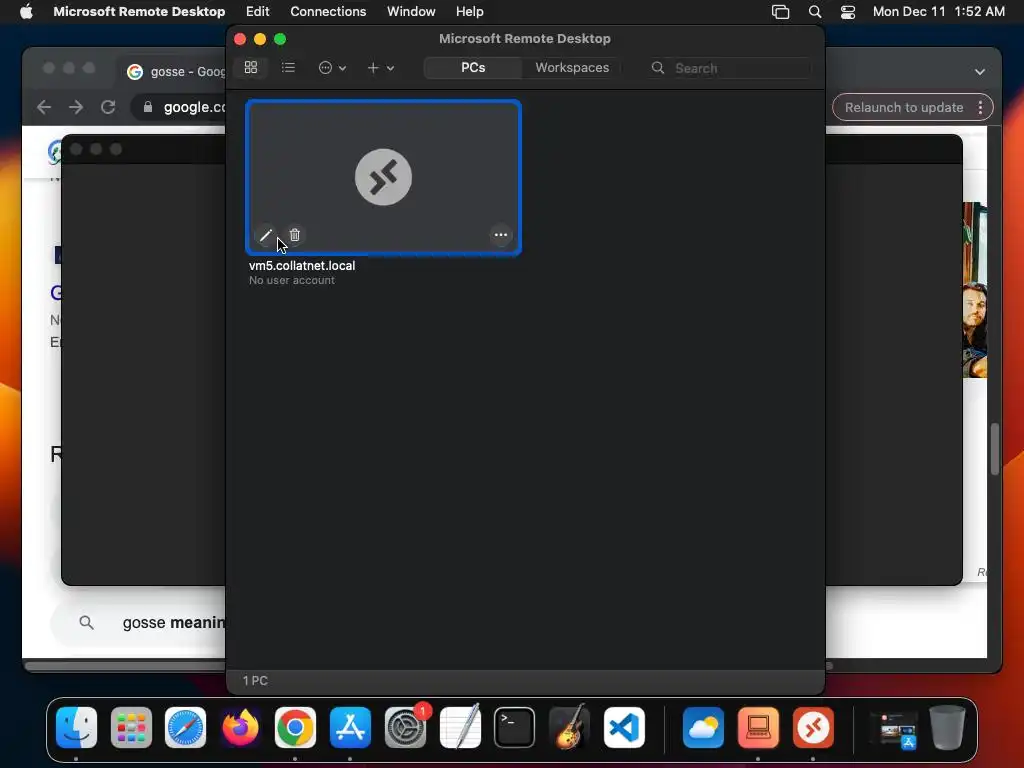Open System Settings from the Dock
Viewport: 1024px width, 768px height.
click(405, 728)
